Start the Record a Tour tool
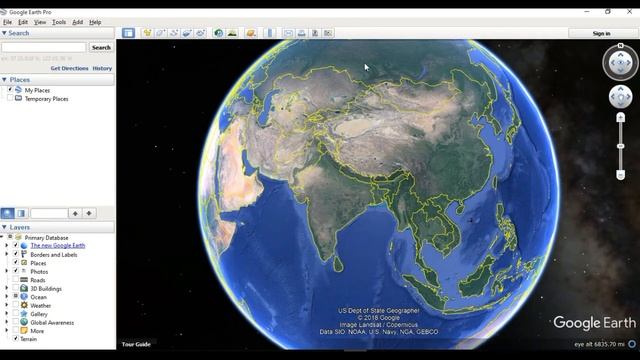Viewport: 640px width, 360px height. 200,33
